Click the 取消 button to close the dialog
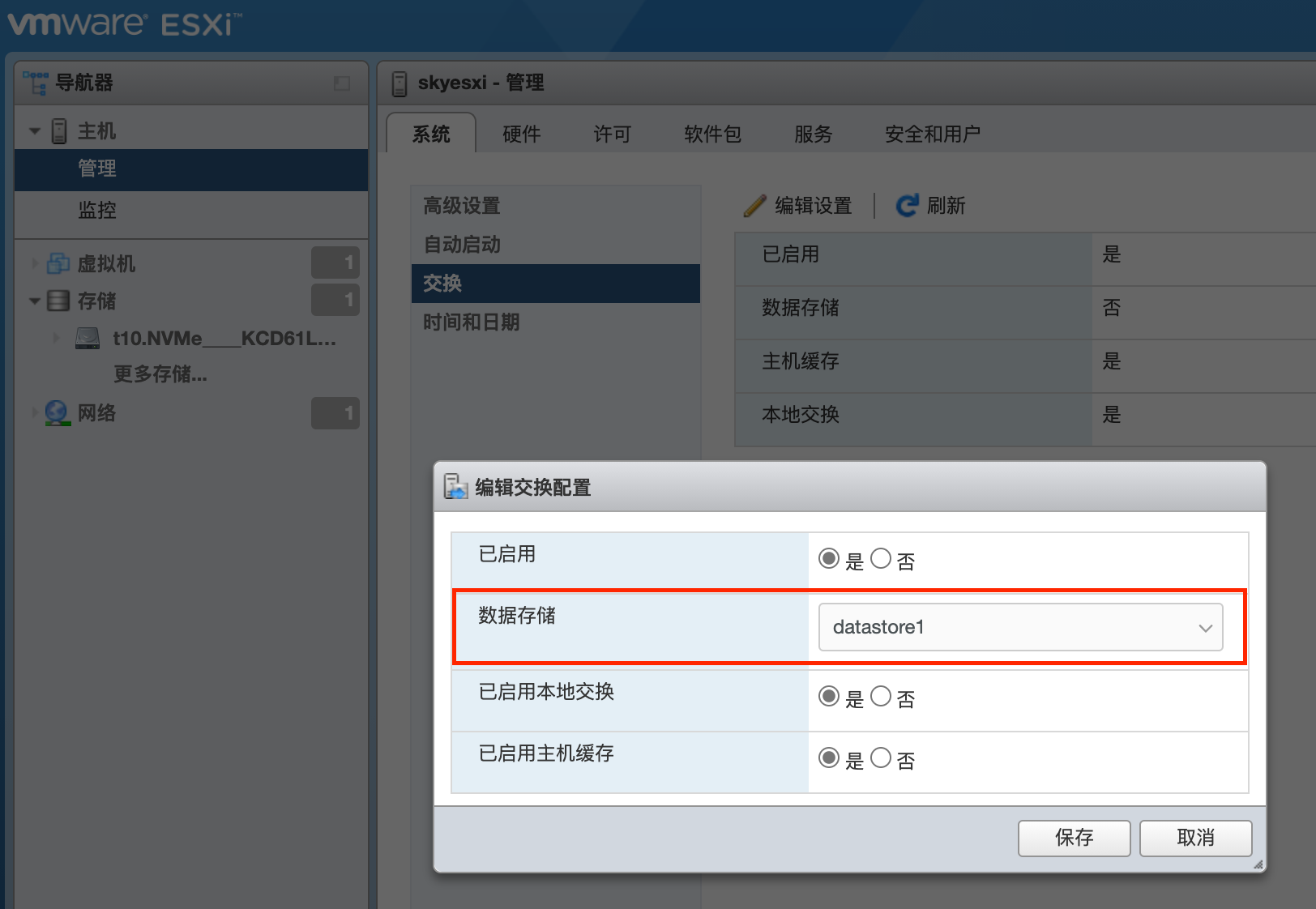 pos(1195,838)
